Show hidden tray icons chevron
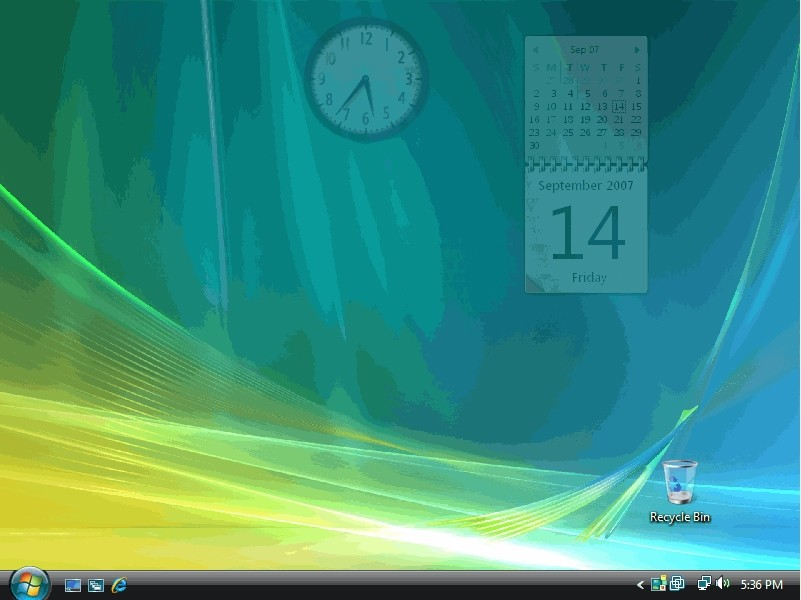The image size is (801, 600). tap(640, 585)
